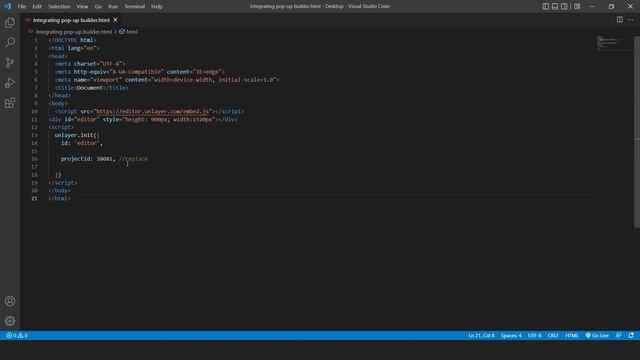Open the Run and Debug view

click(10, 83)
